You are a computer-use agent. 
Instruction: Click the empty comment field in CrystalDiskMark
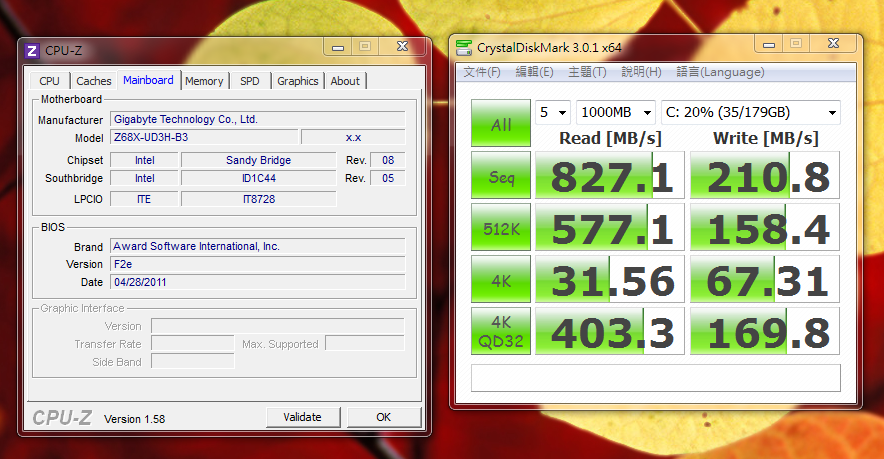point(656,378)
